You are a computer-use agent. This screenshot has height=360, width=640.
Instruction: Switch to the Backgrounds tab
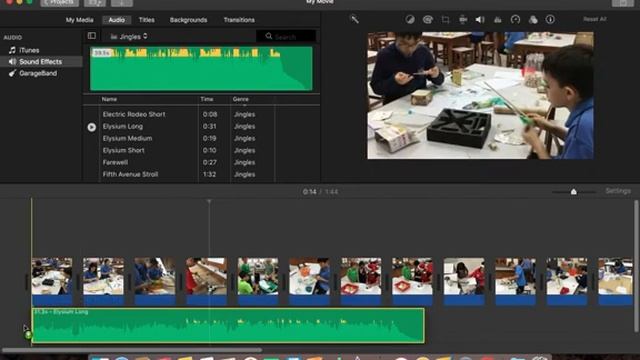[188, 20]
